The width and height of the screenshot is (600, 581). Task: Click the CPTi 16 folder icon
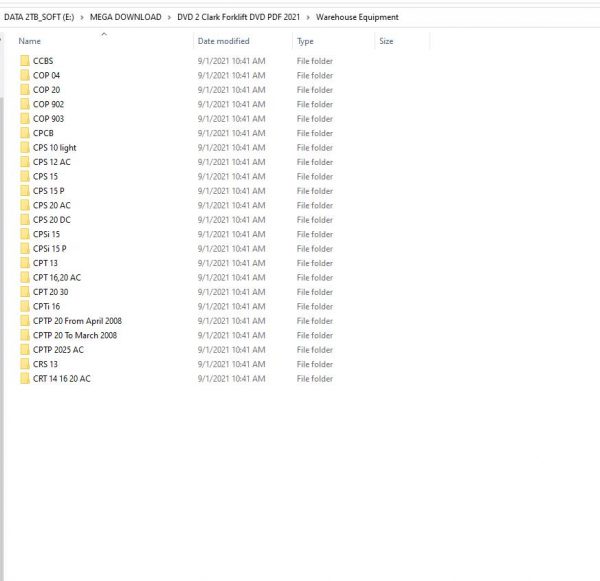25,306
